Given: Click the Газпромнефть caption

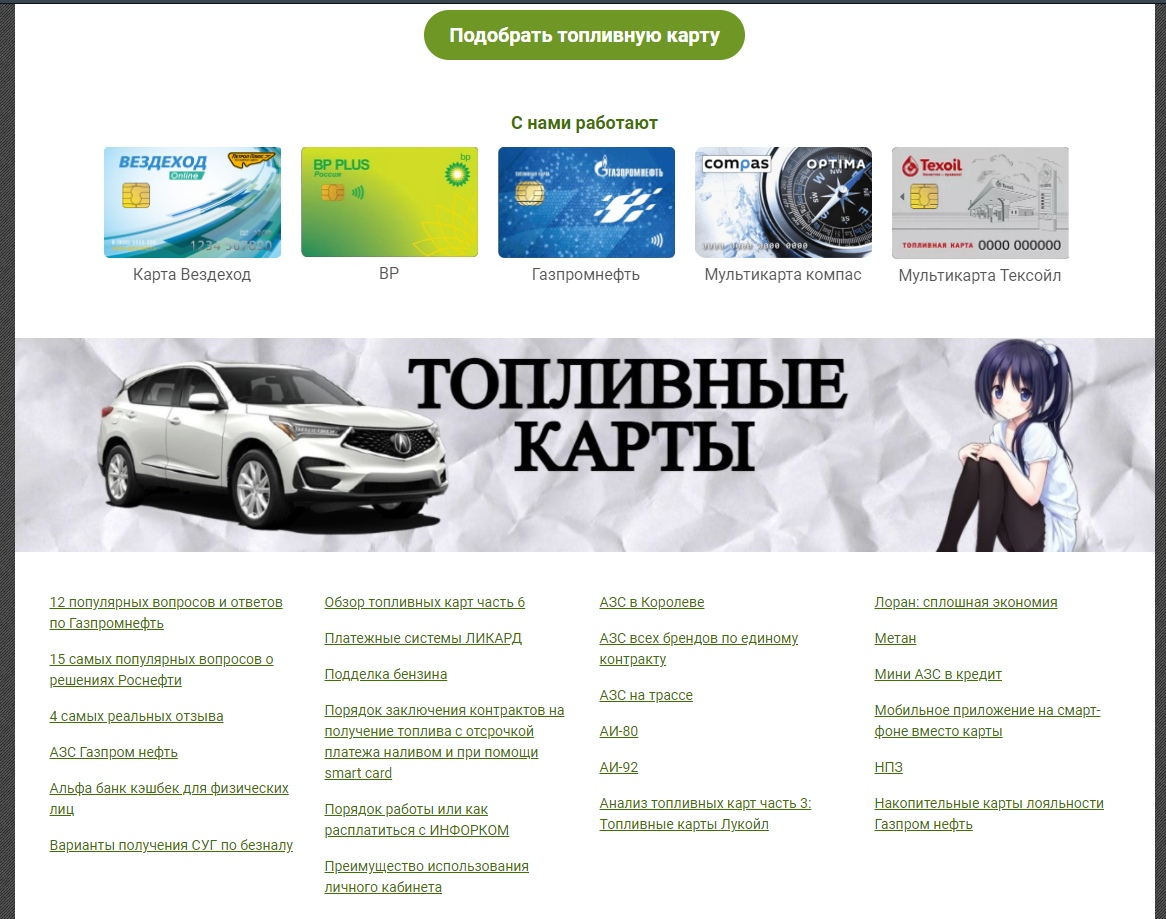Looking at the screenshot, I should 586,274.
